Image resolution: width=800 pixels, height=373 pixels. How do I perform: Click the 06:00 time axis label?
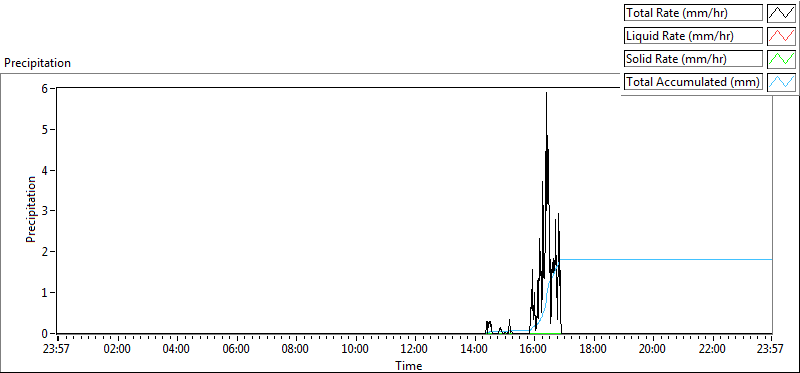click(237, 350)
